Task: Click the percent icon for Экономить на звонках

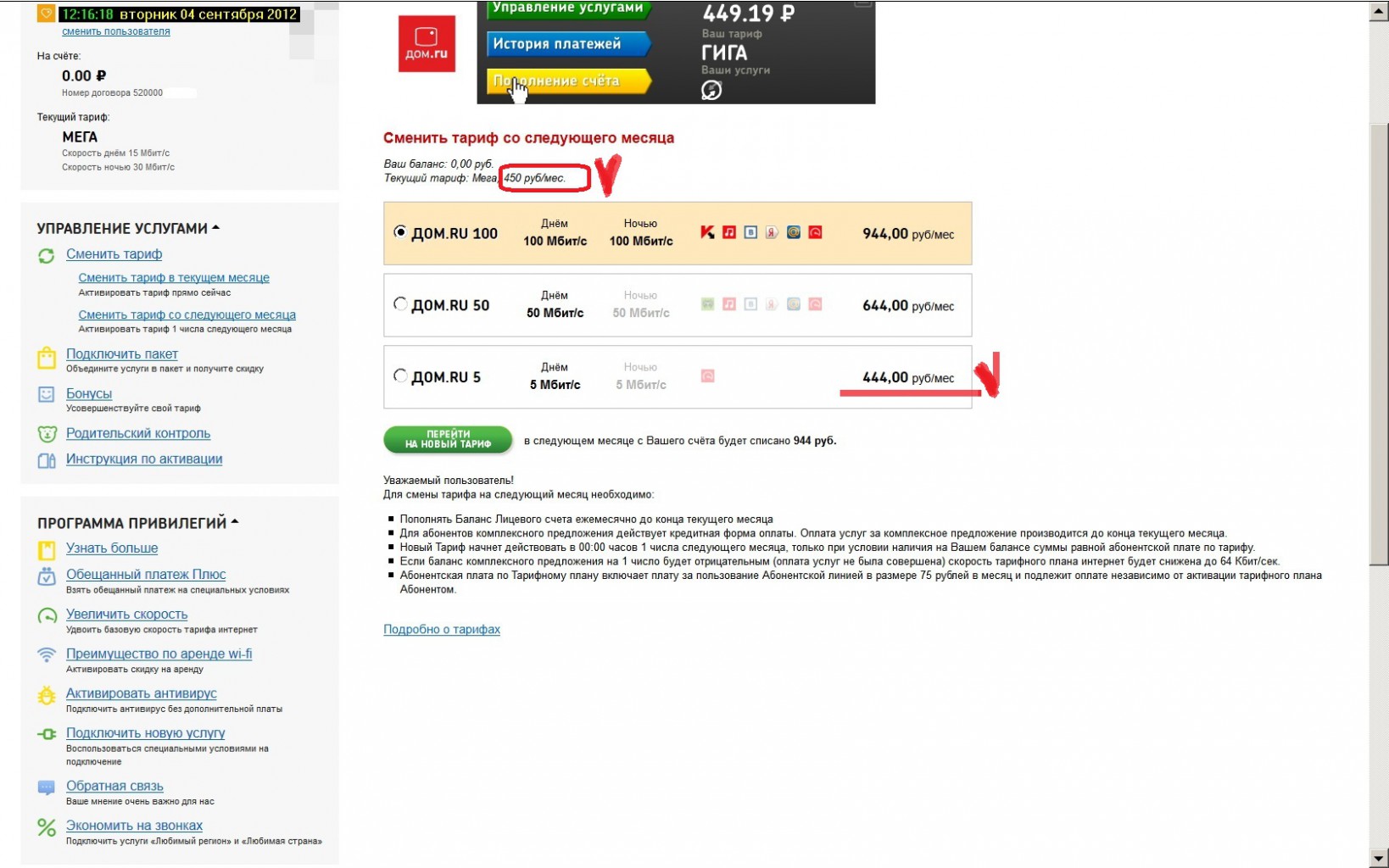Action: [x=47, y=827]
